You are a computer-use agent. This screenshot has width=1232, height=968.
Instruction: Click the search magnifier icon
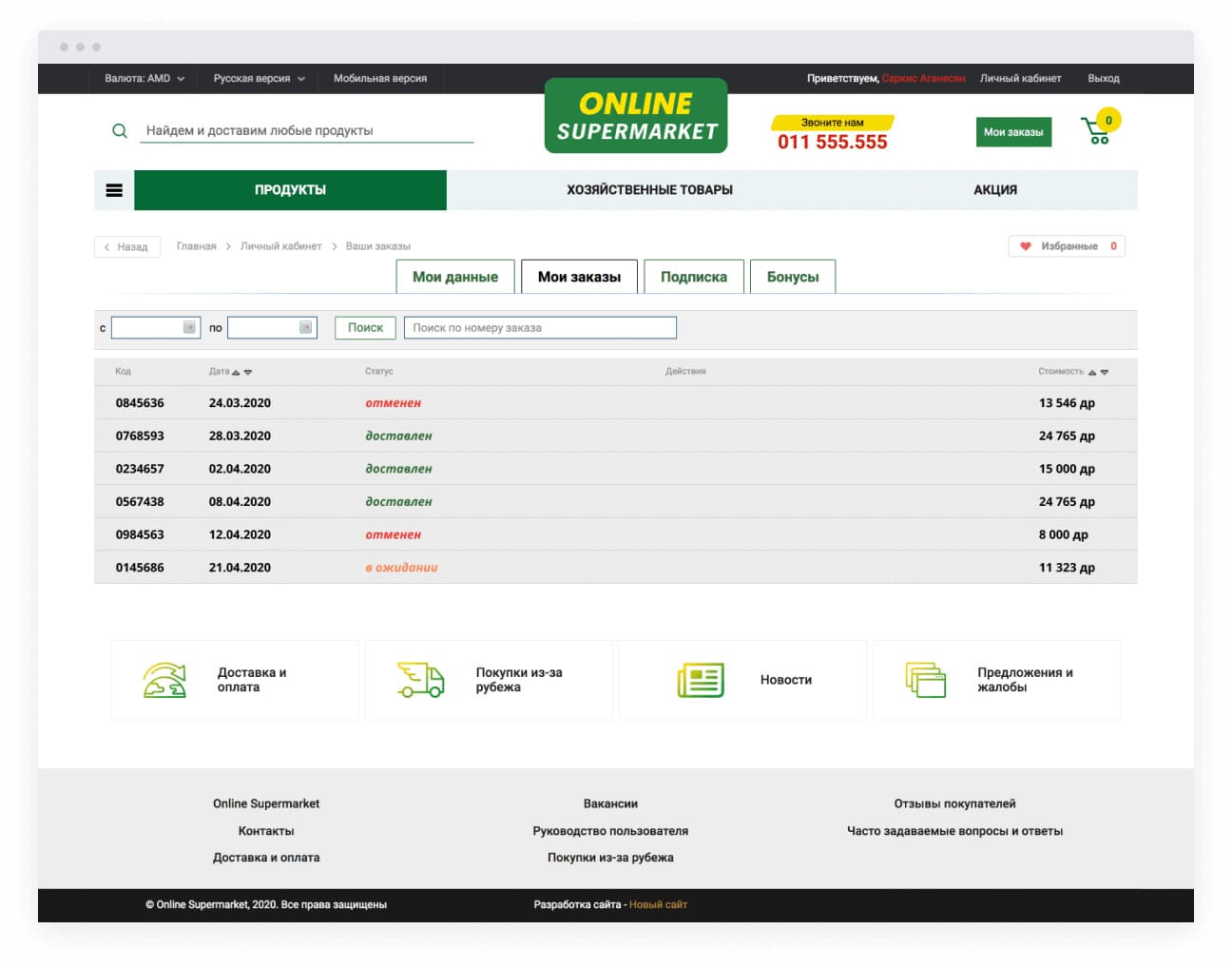[x=120, y=131]
